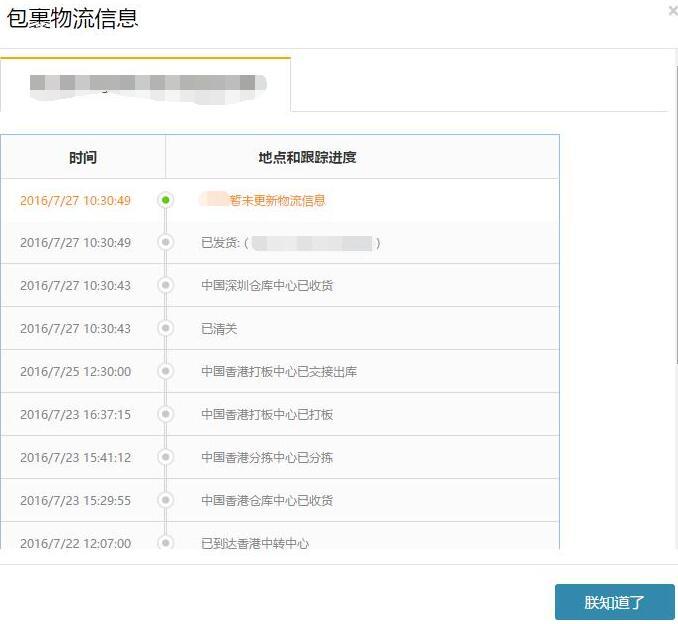Click the 中国香港仓库中心已收货 entry
The height and width of the screenshot is (624, 678).
[267, 500]
